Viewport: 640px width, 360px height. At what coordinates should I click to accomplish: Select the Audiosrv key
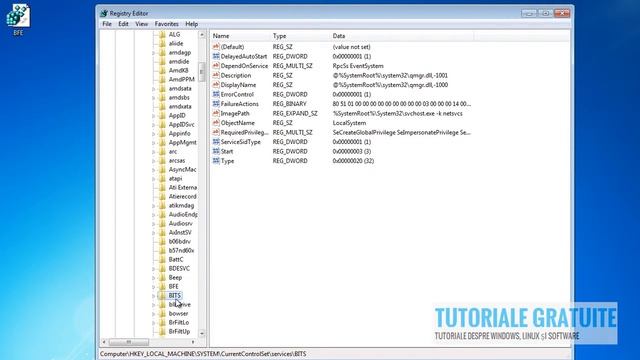point(180,224)
